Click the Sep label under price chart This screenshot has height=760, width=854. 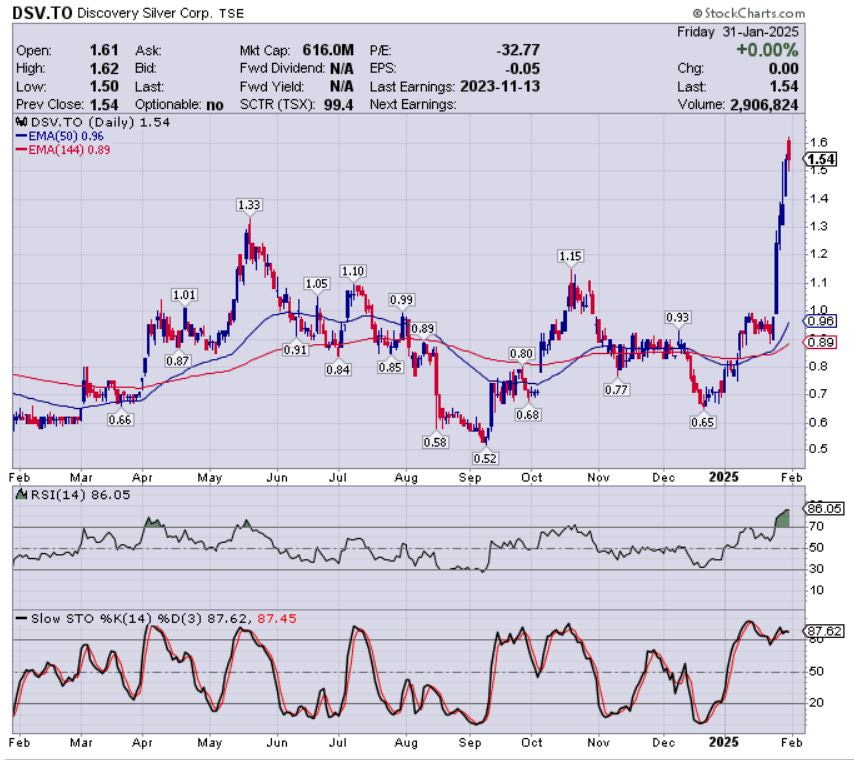(x=469, y=478)
